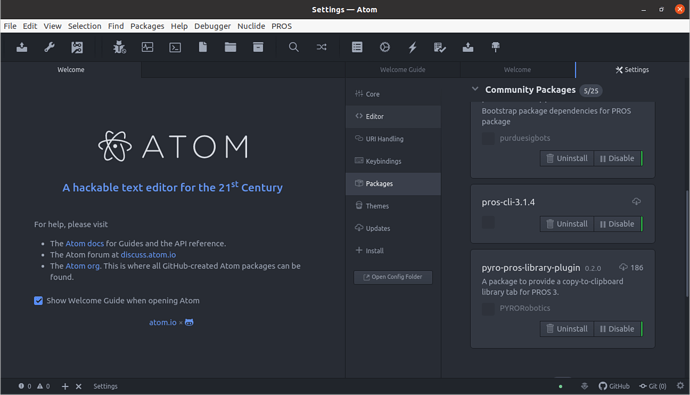Uninstall the purduesigbots bootstrap package
Viewport: 690px width, 395px height.
[x=567, y=158]
